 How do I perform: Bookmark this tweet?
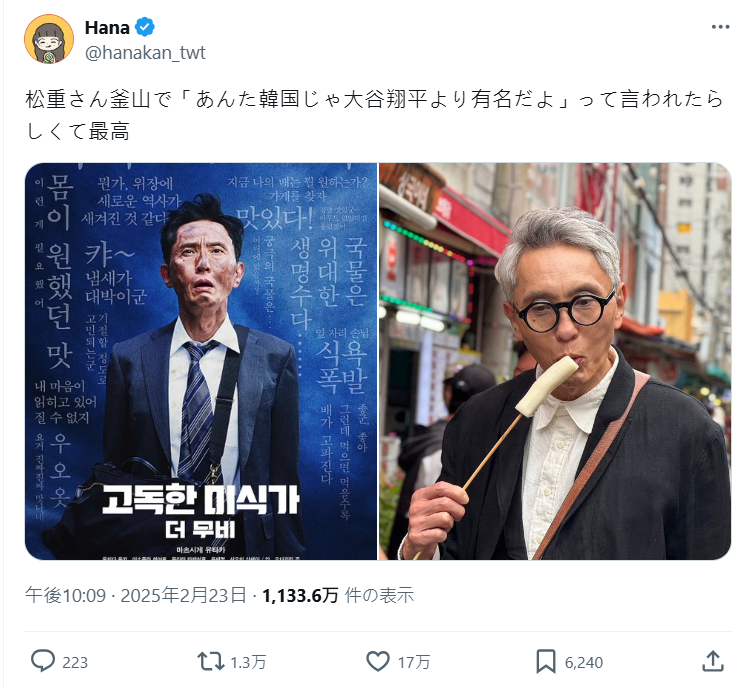[x=546, y=662]
